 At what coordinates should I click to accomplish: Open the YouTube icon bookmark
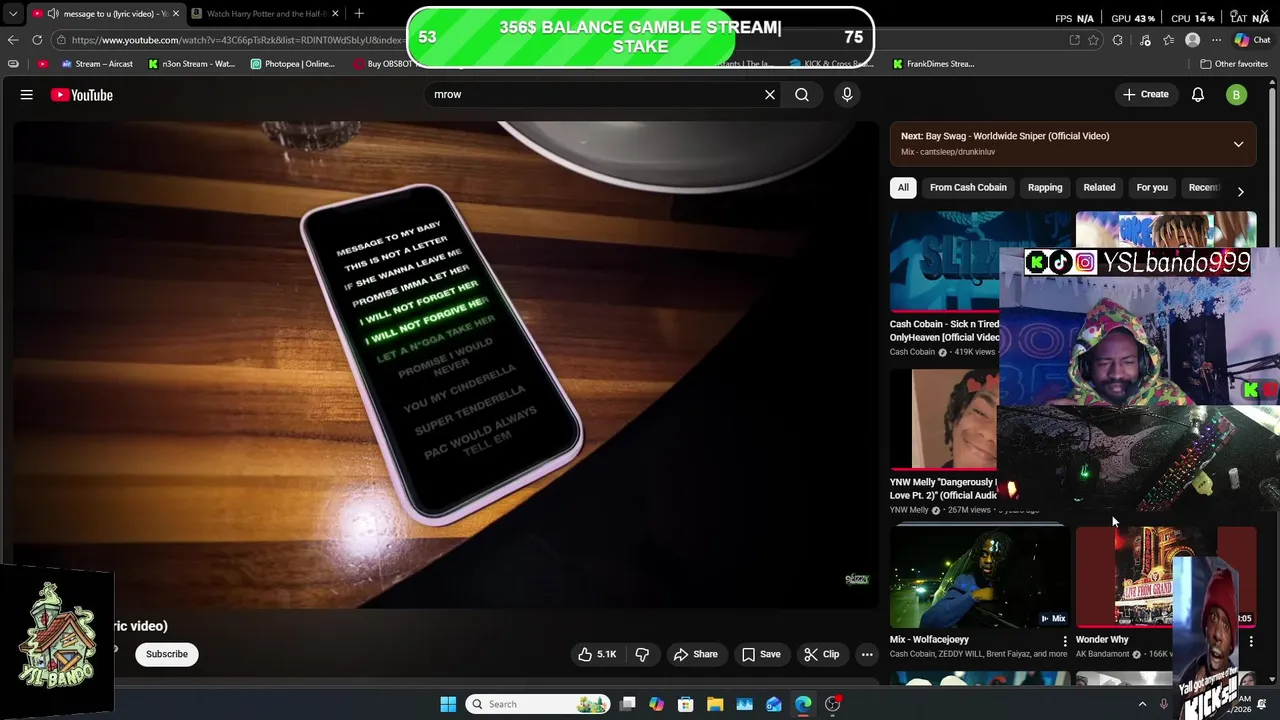coord(42,64)
